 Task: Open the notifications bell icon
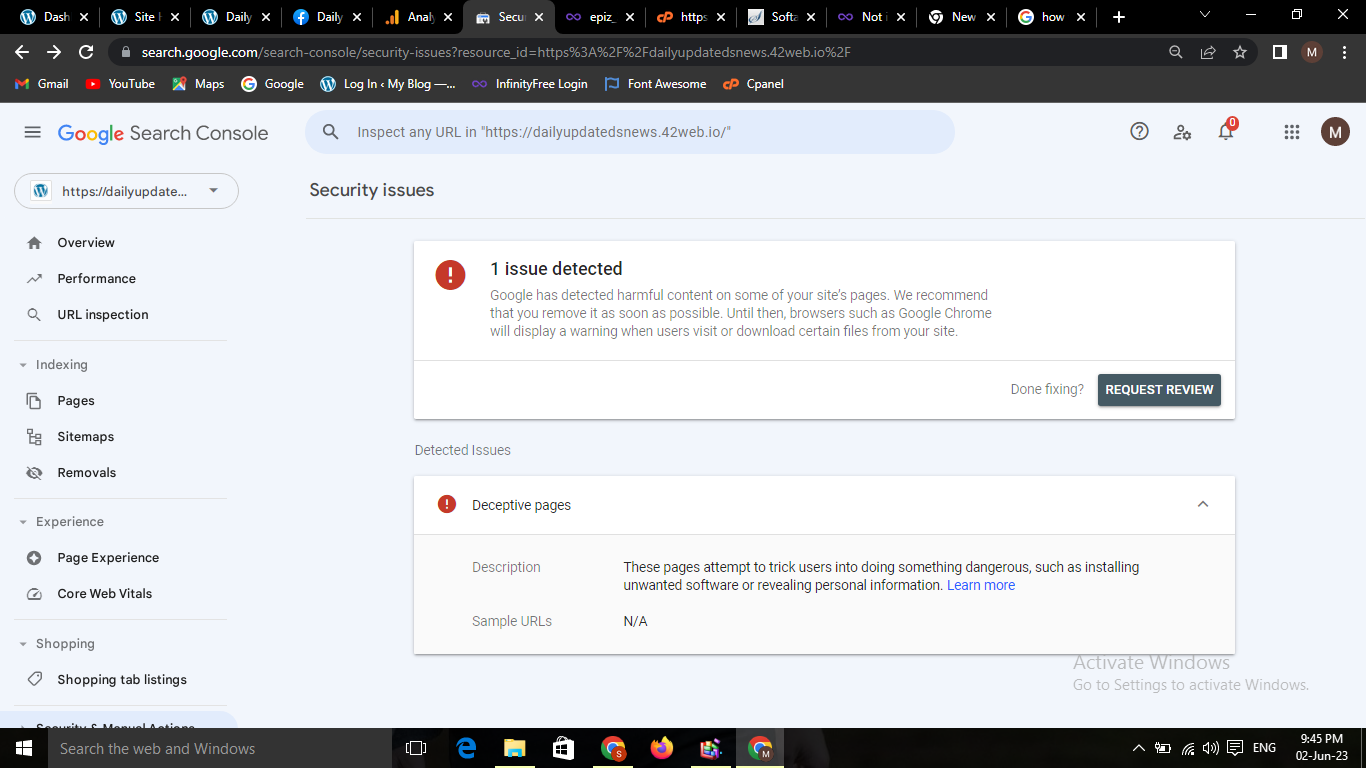click(x=1225, y=132)
